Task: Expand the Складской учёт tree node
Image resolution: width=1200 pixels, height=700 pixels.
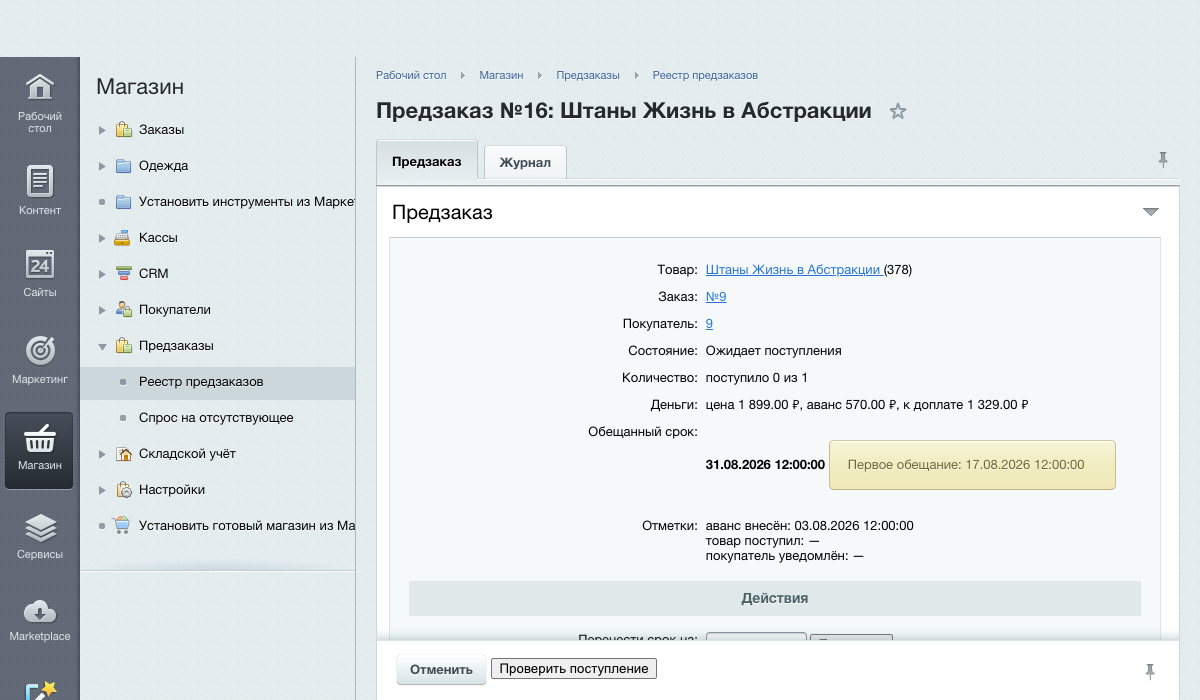Action: pyautogui.click(x=101, y=454)
